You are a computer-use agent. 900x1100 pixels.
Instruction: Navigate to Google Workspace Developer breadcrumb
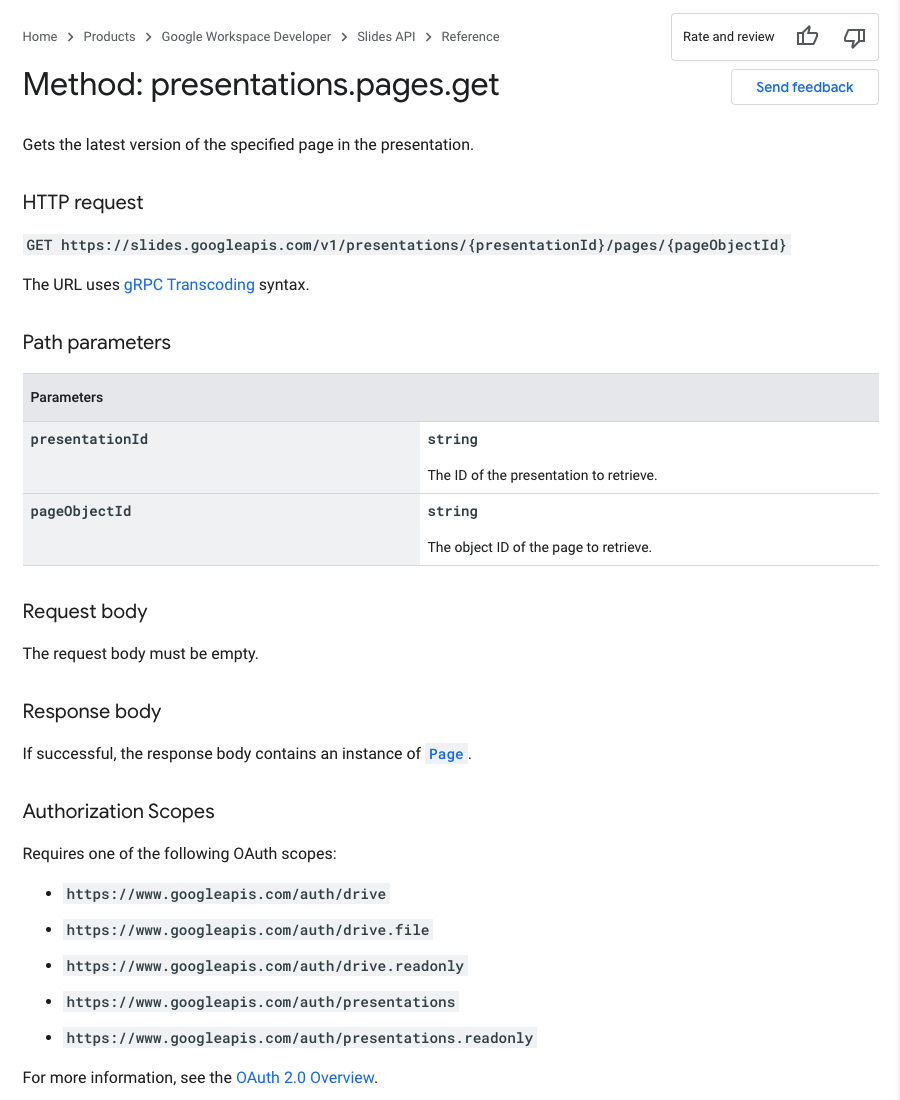(x=246, y=37)
